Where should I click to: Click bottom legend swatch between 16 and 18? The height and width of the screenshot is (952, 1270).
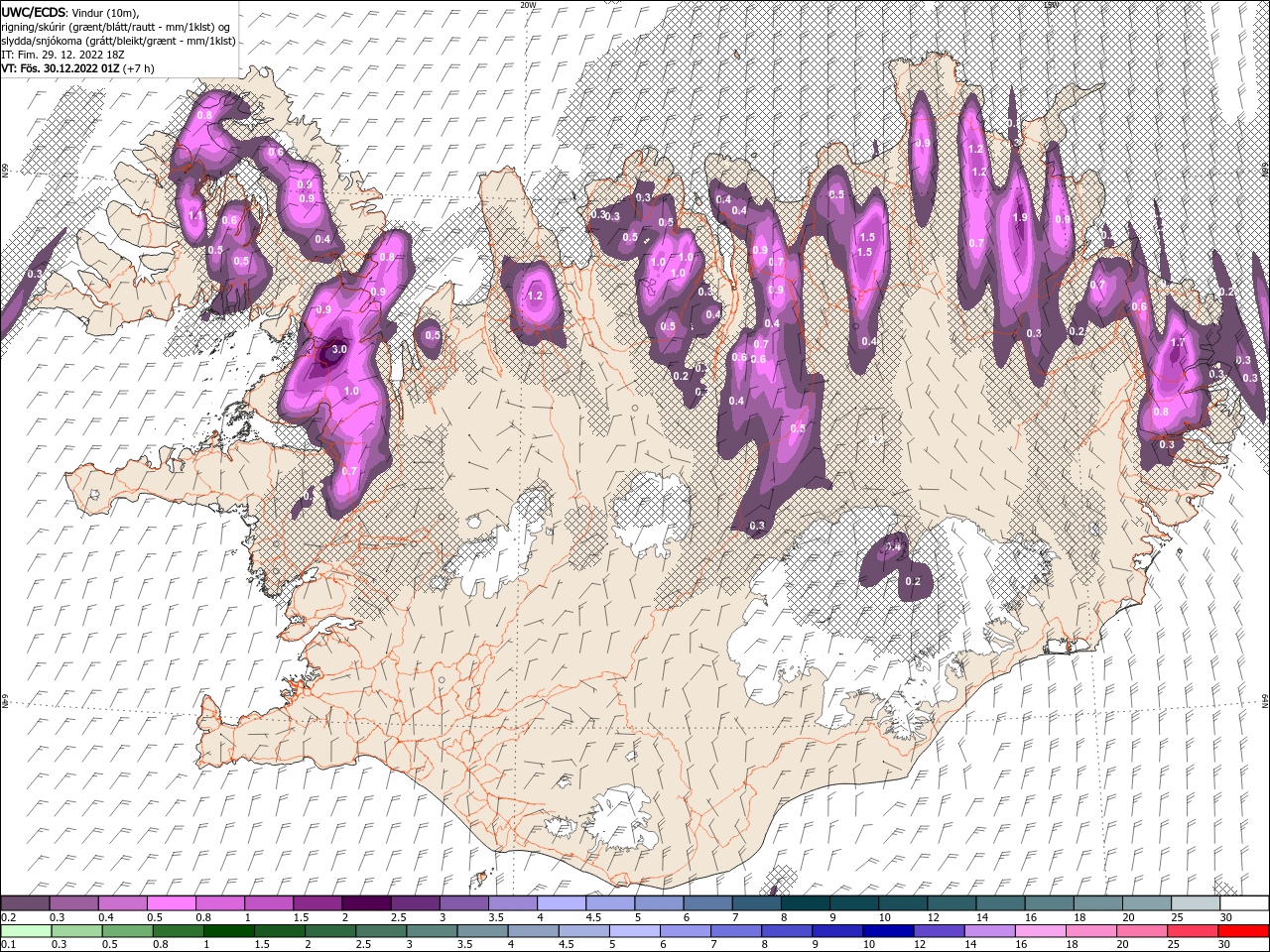[1039, 931]
